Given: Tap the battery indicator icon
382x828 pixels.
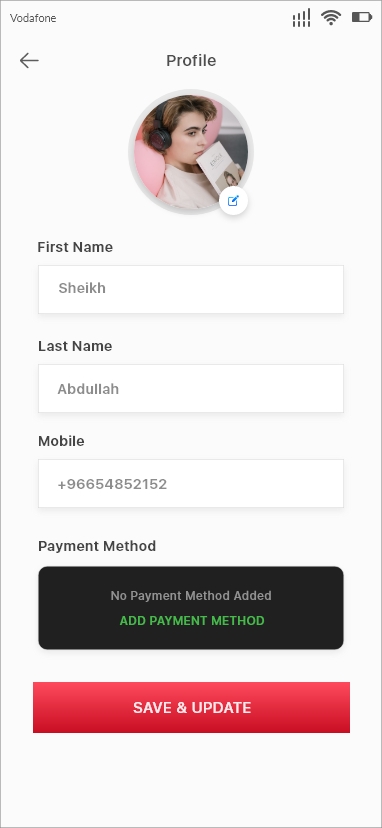Looking at the screenshot, I should [362, 17].
